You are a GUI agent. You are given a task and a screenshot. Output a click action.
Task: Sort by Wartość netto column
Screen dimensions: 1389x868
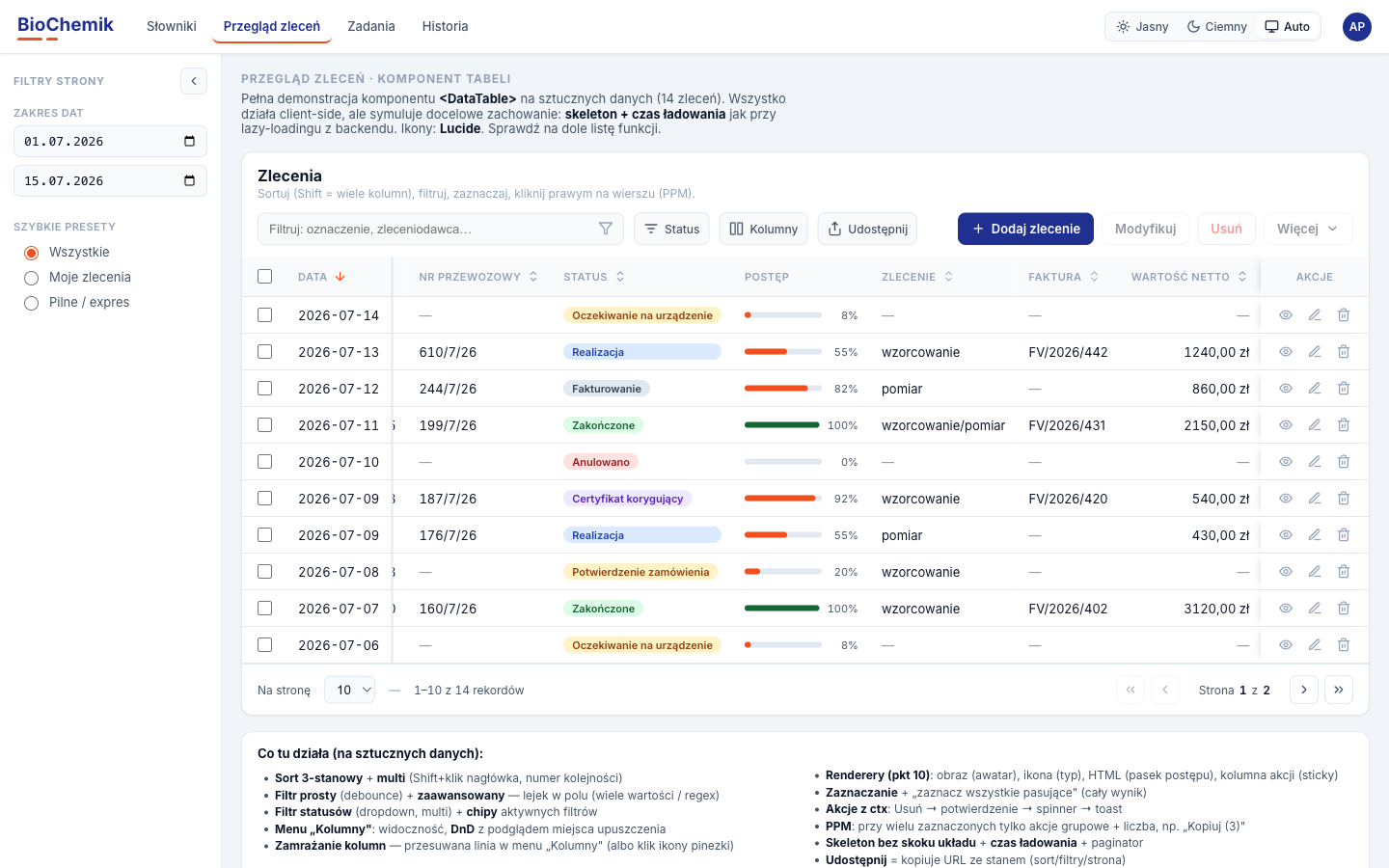point(1188,277)
